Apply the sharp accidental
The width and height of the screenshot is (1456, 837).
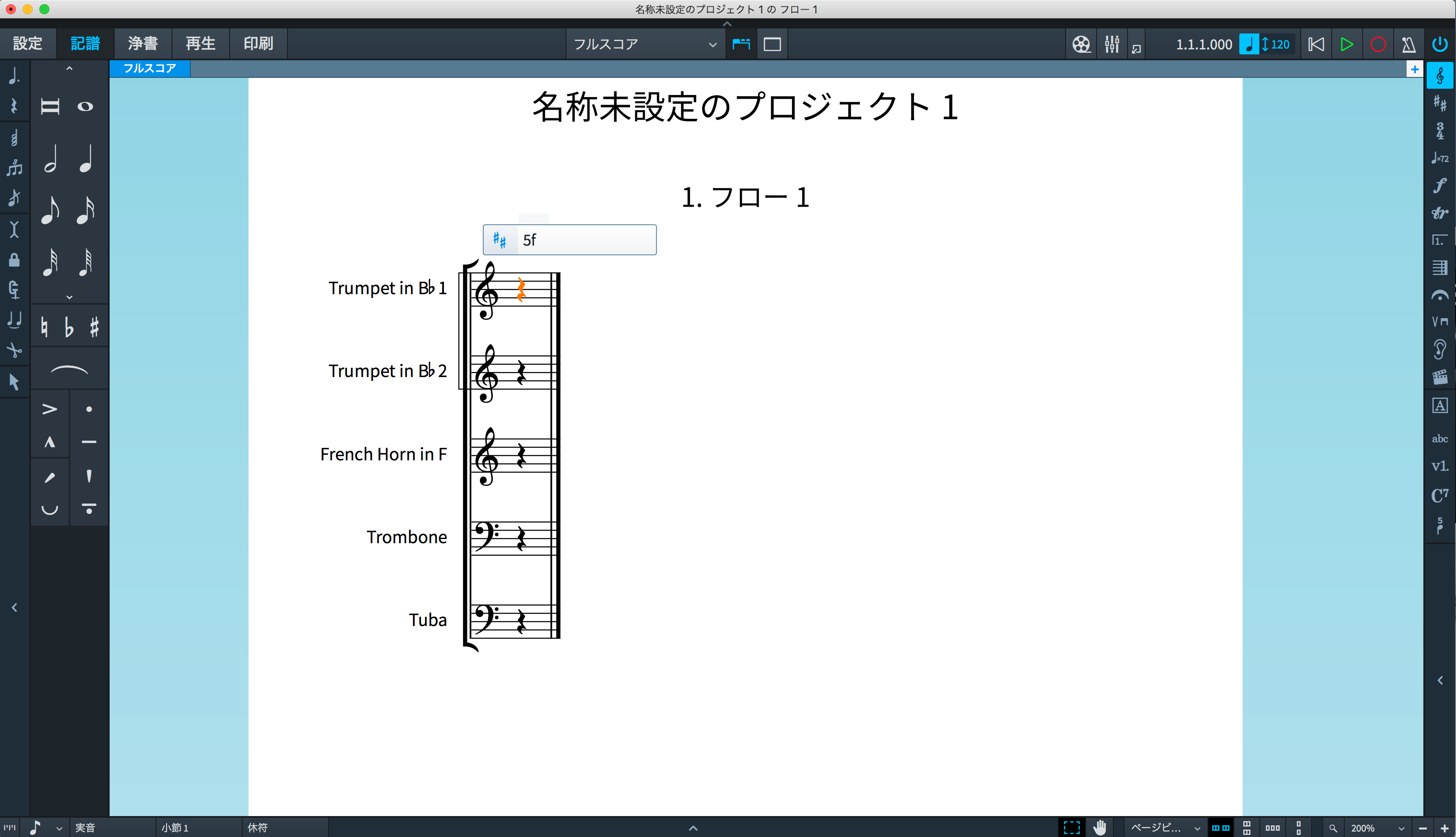pos(94,328)
